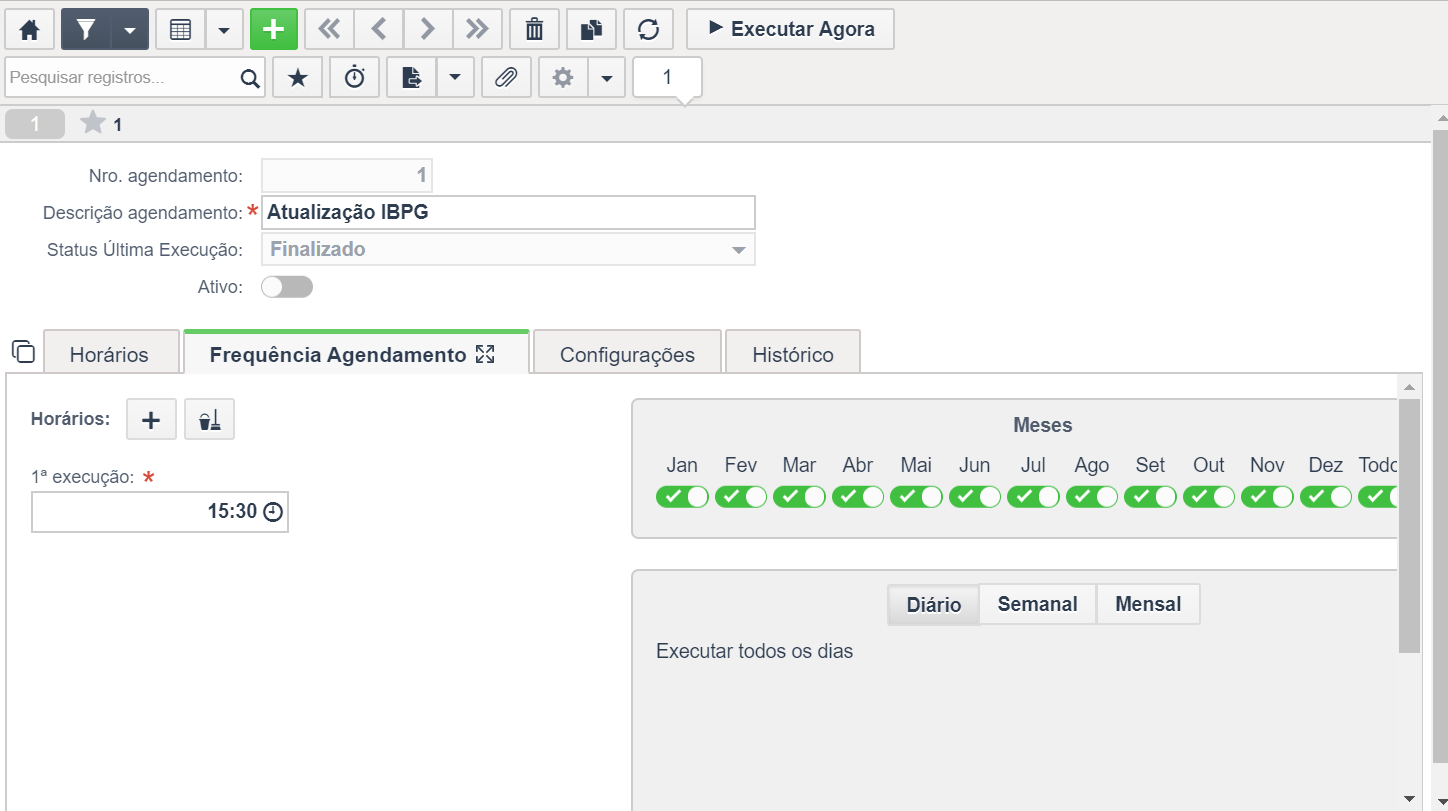The image size is (1448, 811).
Task: Expand the filter options arrow
Action: (130, 30)
